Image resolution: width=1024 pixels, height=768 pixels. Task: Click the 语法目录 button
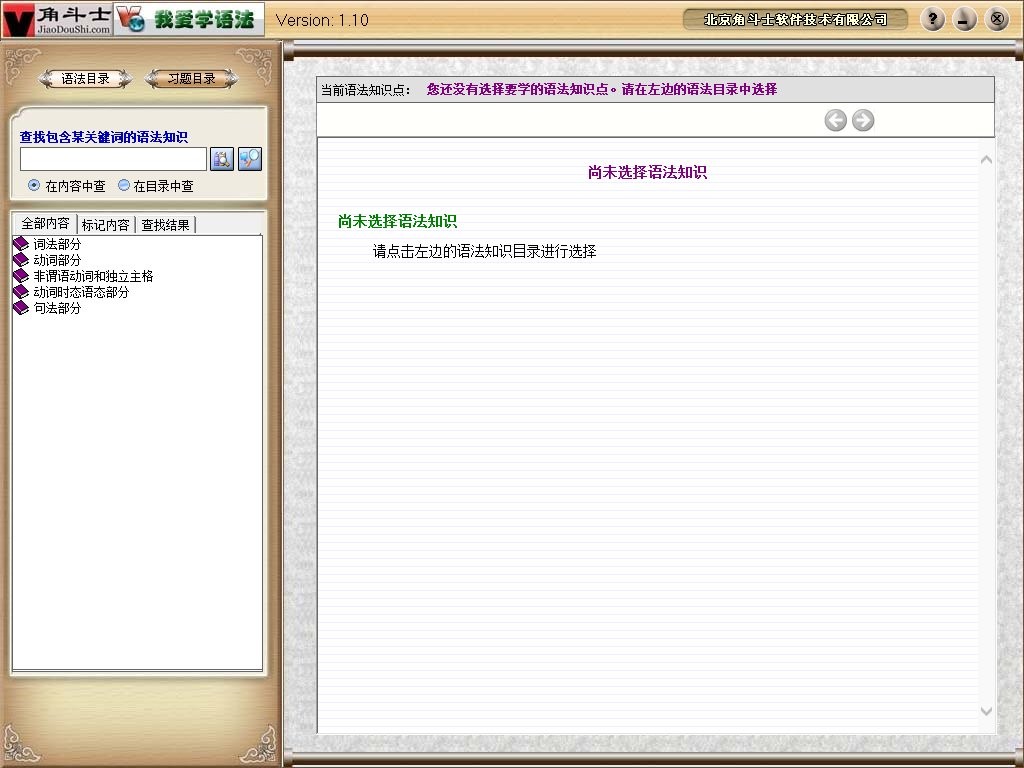[x=85, y=78]
